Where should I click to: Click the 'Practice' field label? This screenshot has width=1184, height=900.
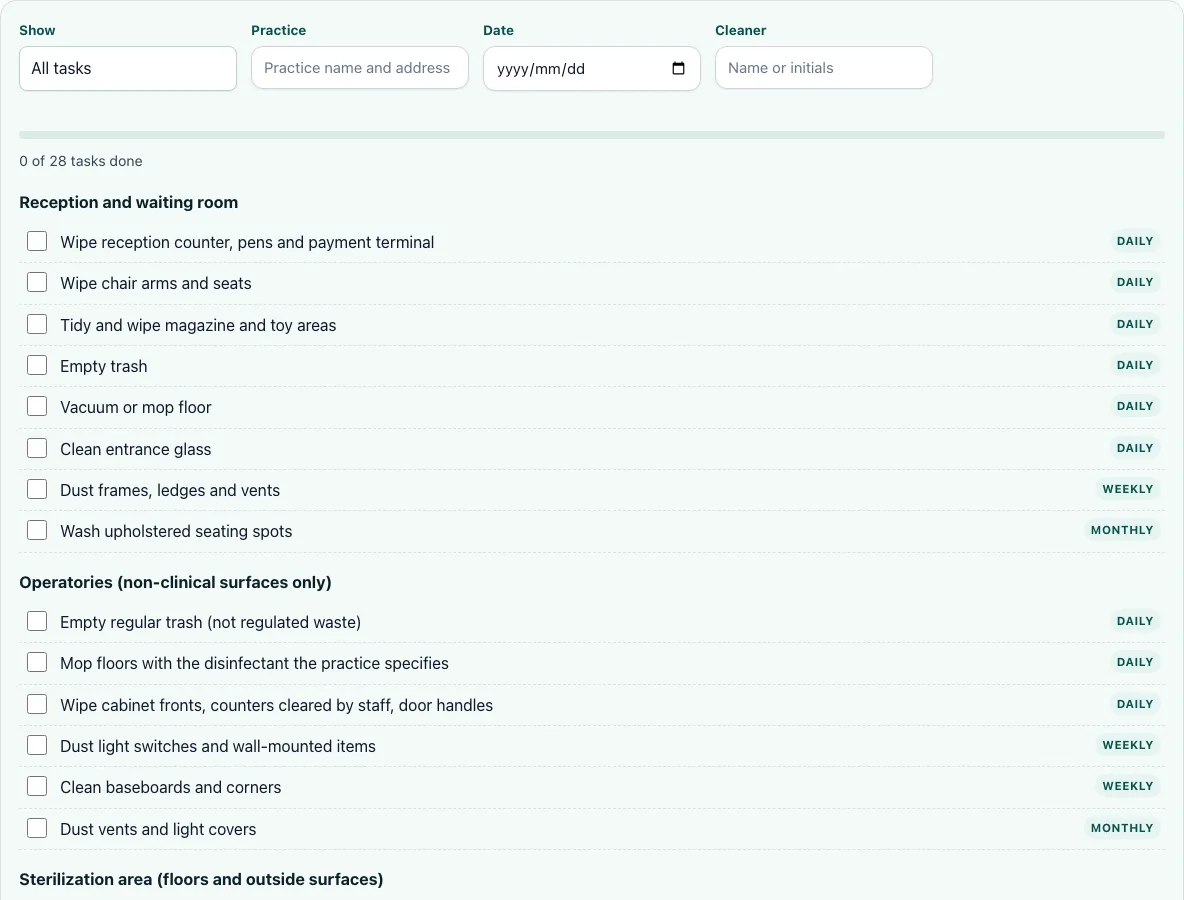click(x=279, y=30)
